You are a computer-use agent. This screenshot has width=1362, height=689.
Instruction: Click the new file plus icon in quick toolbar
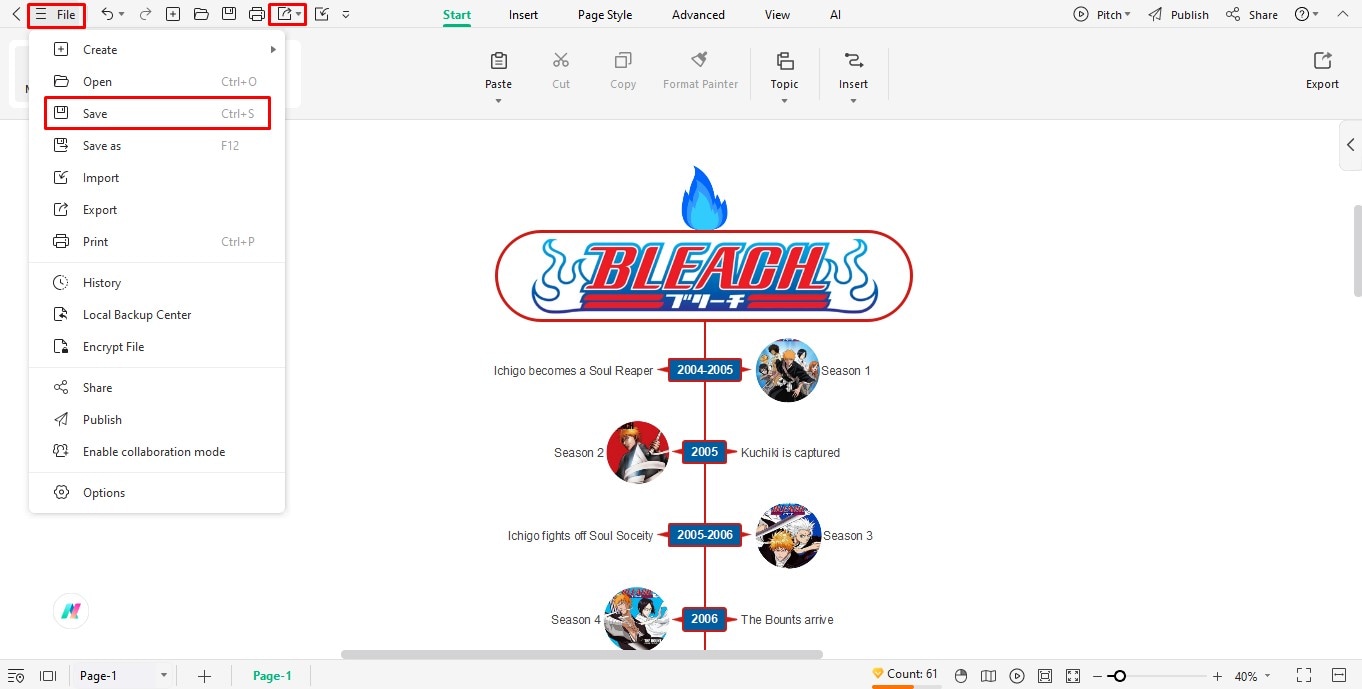pyautogui.click(x=173, y=15)
